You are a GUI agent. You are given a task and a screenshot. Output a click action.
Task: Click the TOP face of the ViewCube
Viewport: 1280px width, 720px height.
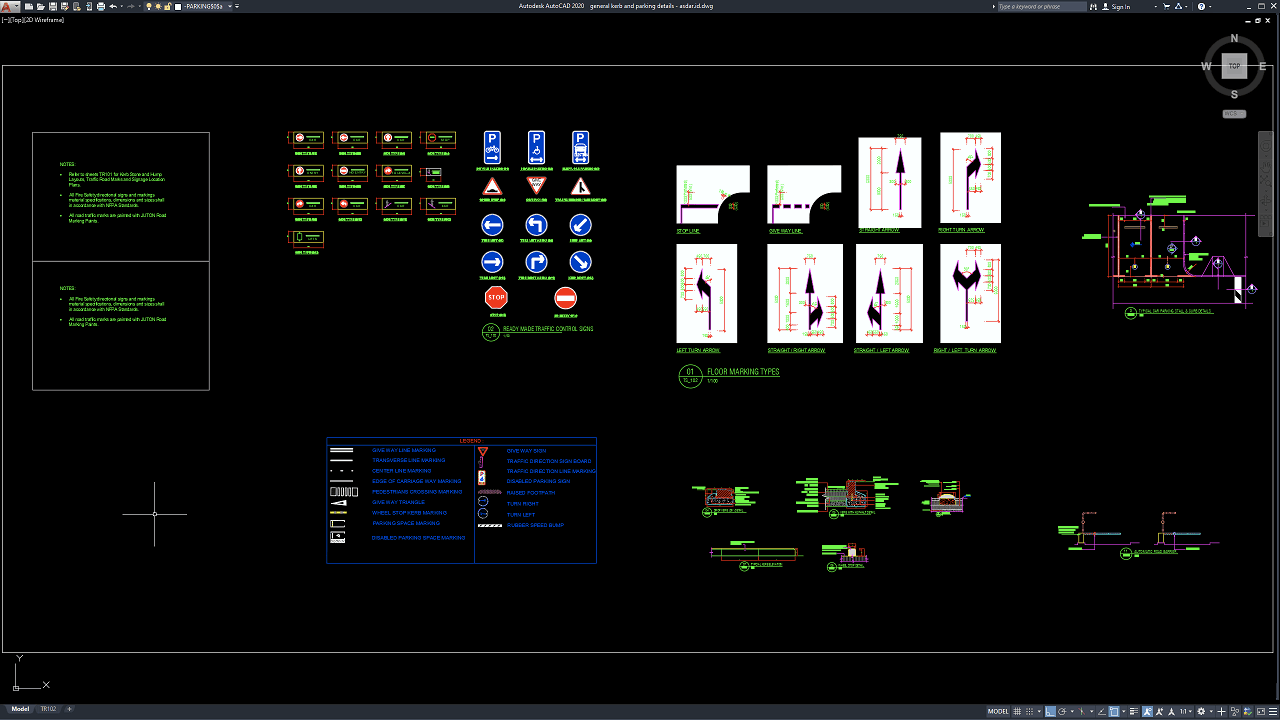(1234, 67)
